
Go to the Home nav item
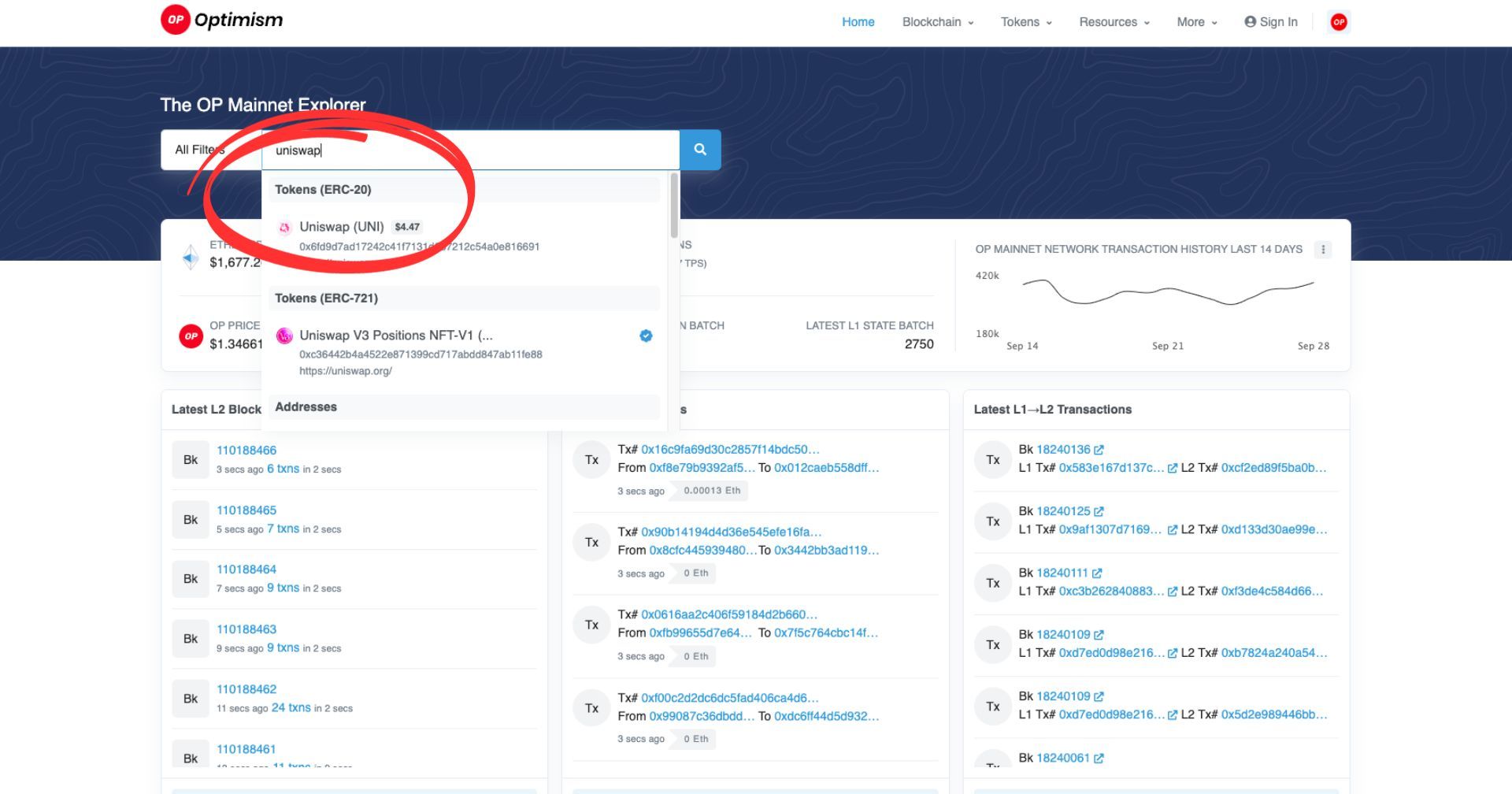point(858,22)
